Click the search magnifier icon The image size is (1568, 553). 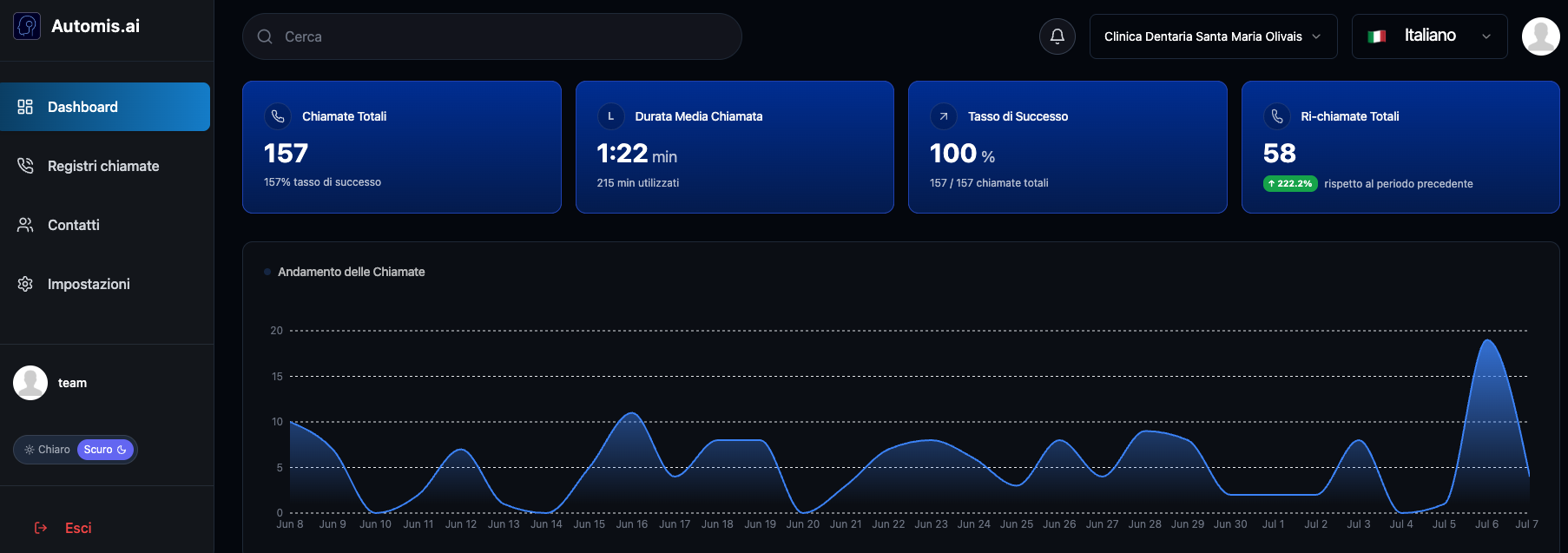click(x=265, y=36)
